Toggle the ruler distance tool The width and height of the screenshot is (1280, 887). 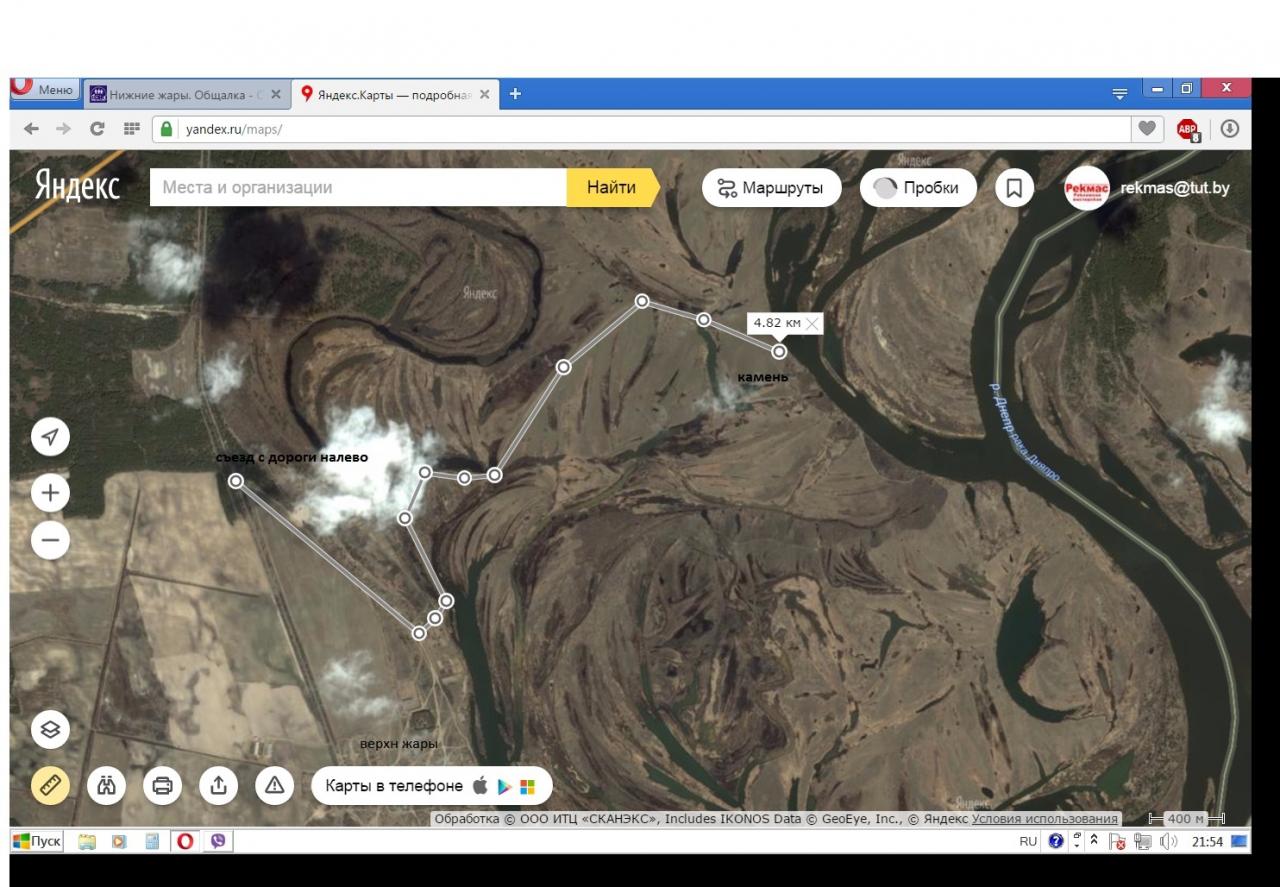pyautogui.click(x=50, y=786)
